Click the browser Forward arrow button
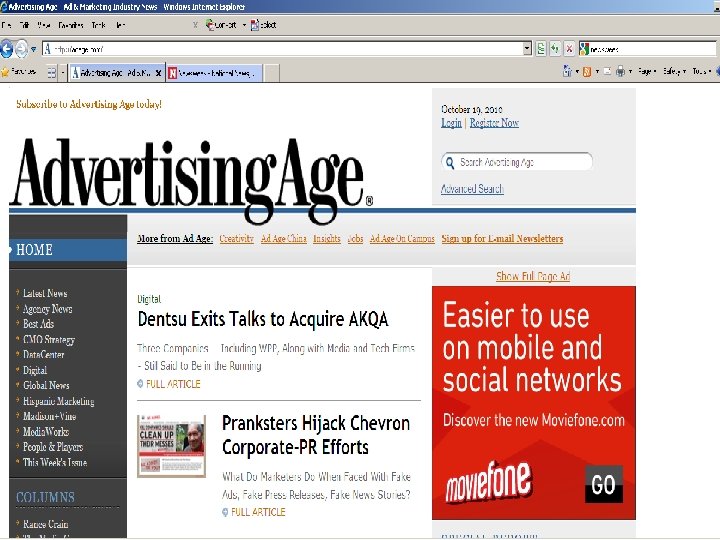The height and width of the screenshot is (540, 720). pos(22,49)
